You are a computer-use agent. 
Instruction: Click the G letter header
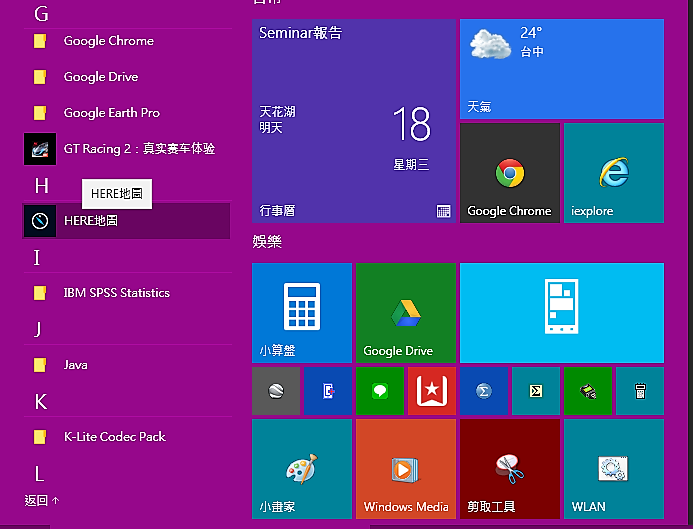coord(41,14)
